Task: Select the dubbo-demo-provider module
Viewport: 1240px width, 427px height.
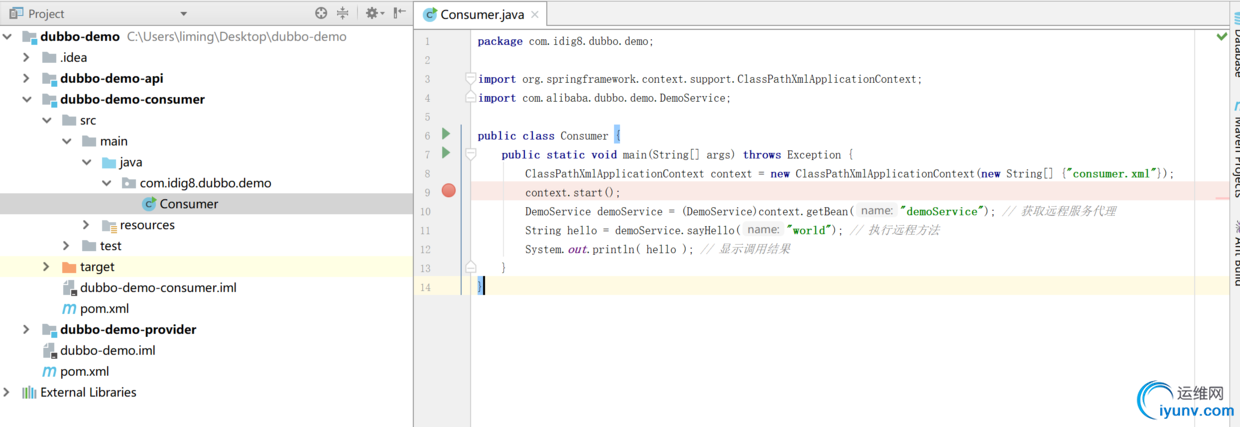Action: (x=128, y=329)
